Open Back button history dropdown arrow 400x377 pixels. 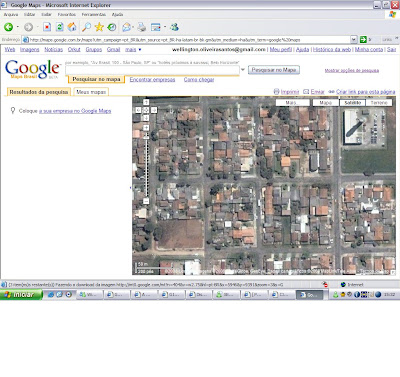tap(18, 27)
